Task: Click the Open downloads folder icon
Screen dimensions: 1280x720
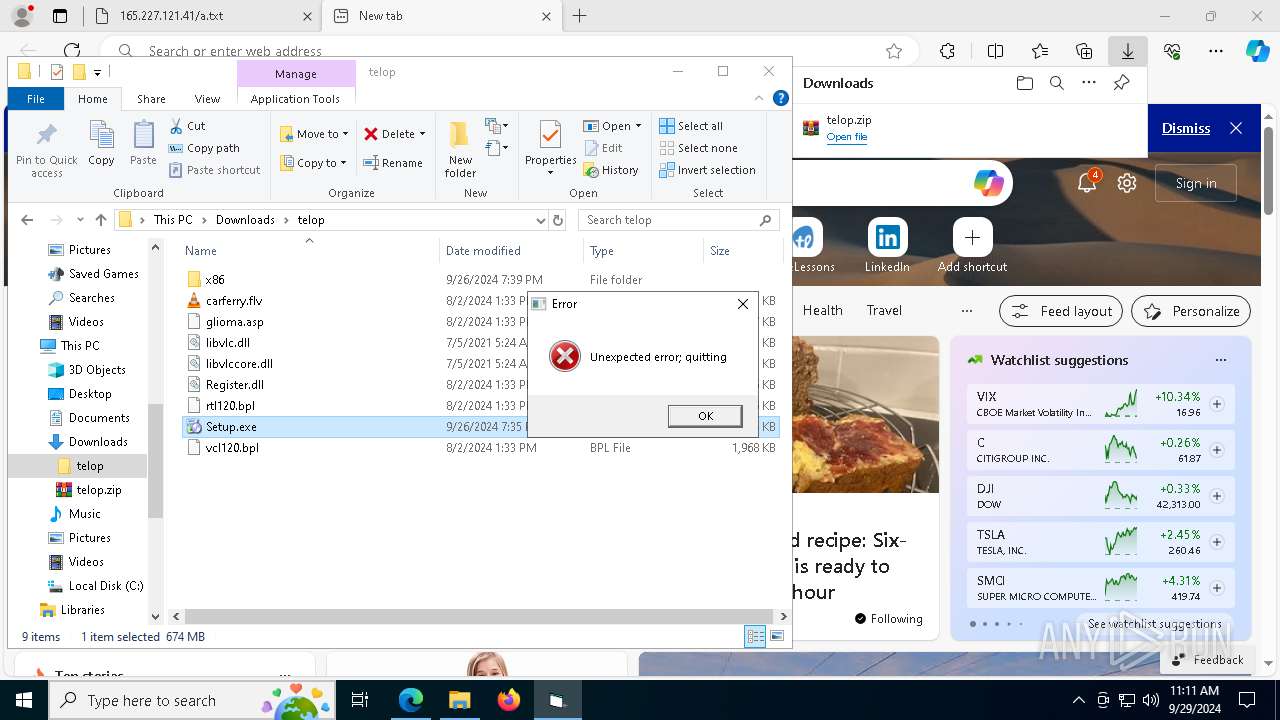Action: coord(1024,83)
